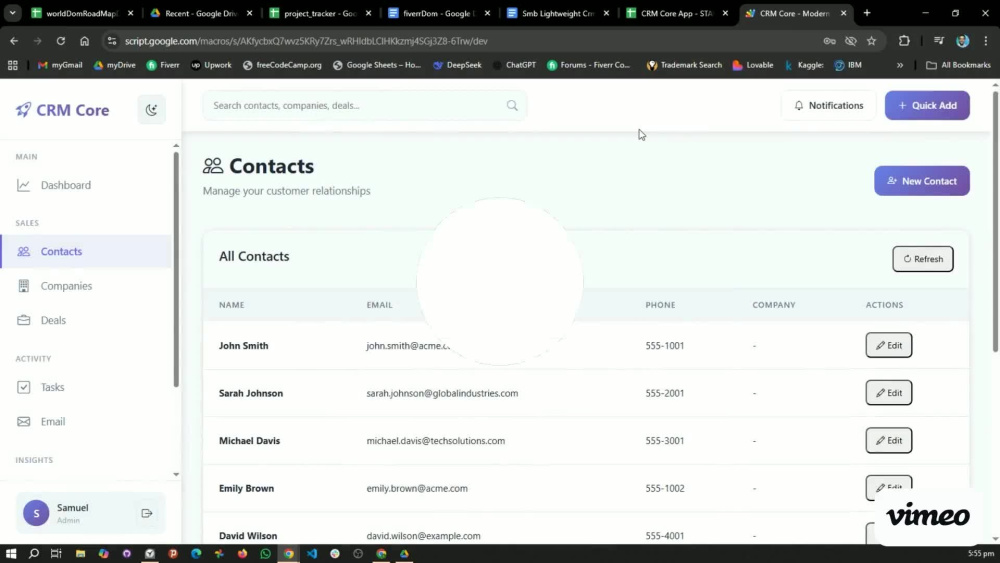
Task: Switch to worldDomRoadMap browser tab
Action: (x=83, y=13)
